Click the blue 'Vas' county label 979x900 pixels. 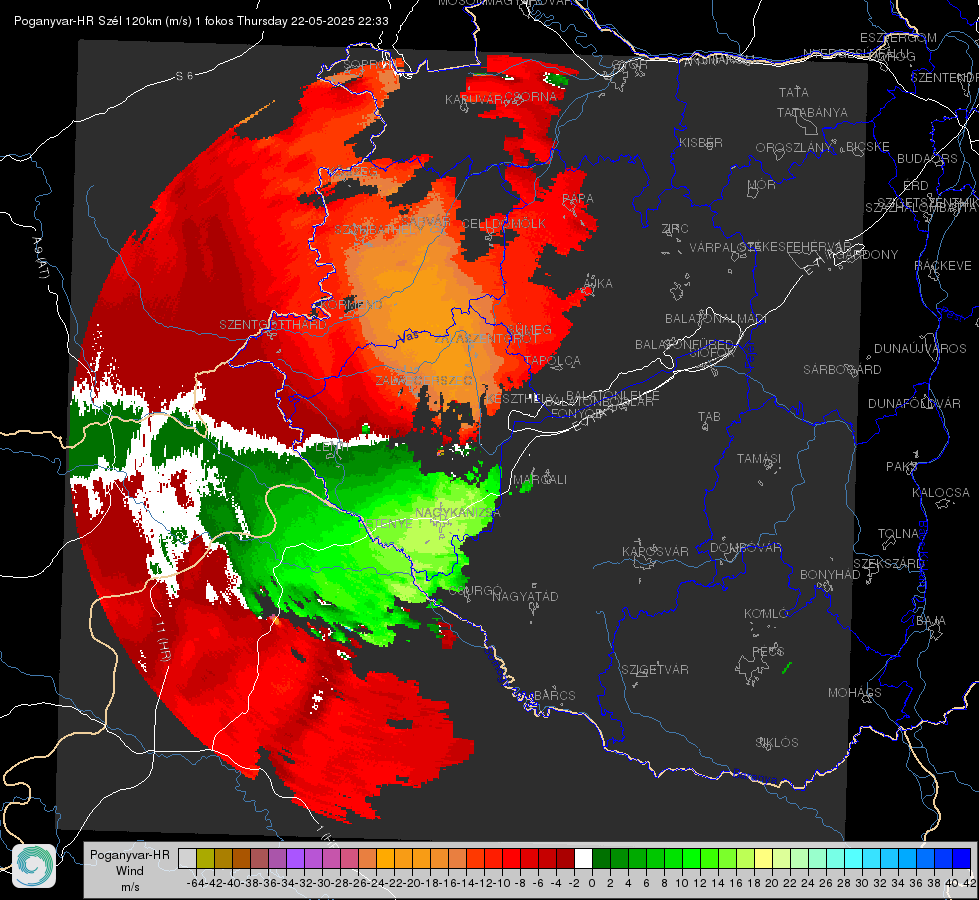pos(408,337)
